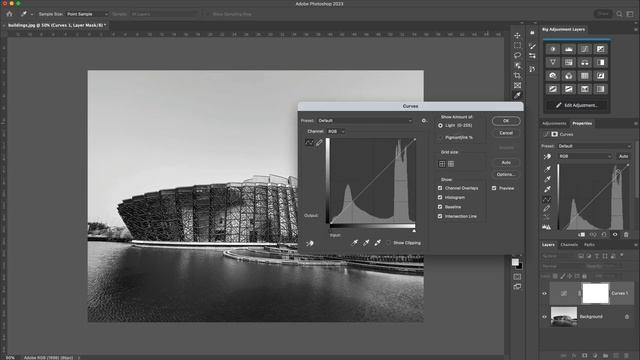
Task: Open the Sample Size dropdown in the options bar
Action: pyautogui.click(x=87, y=14)
